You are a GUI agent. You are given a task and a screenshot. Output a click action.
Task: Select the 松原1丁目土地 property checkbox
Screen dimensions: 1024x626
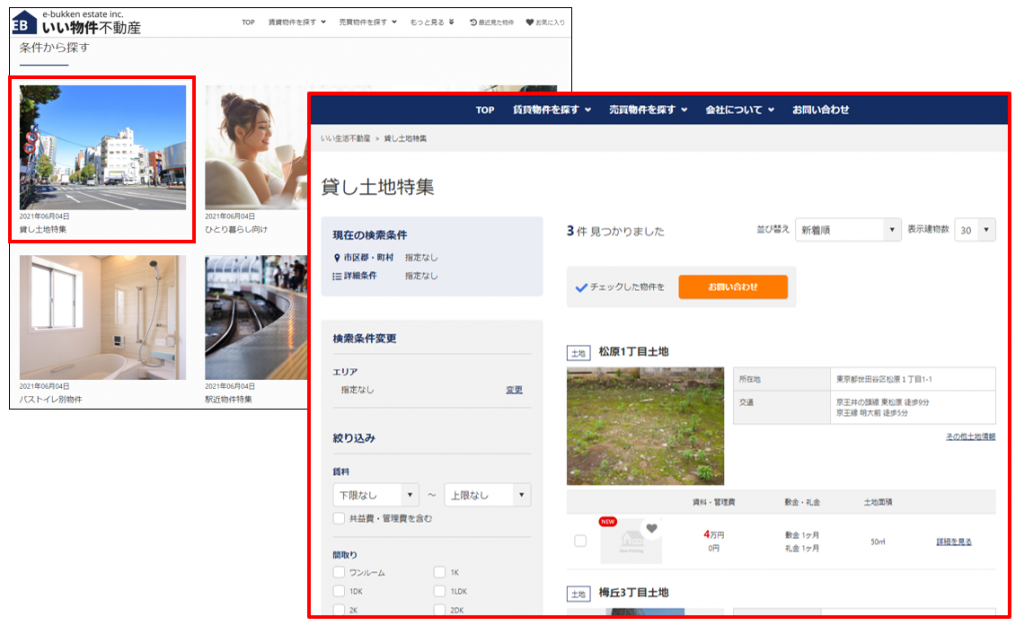580,541
